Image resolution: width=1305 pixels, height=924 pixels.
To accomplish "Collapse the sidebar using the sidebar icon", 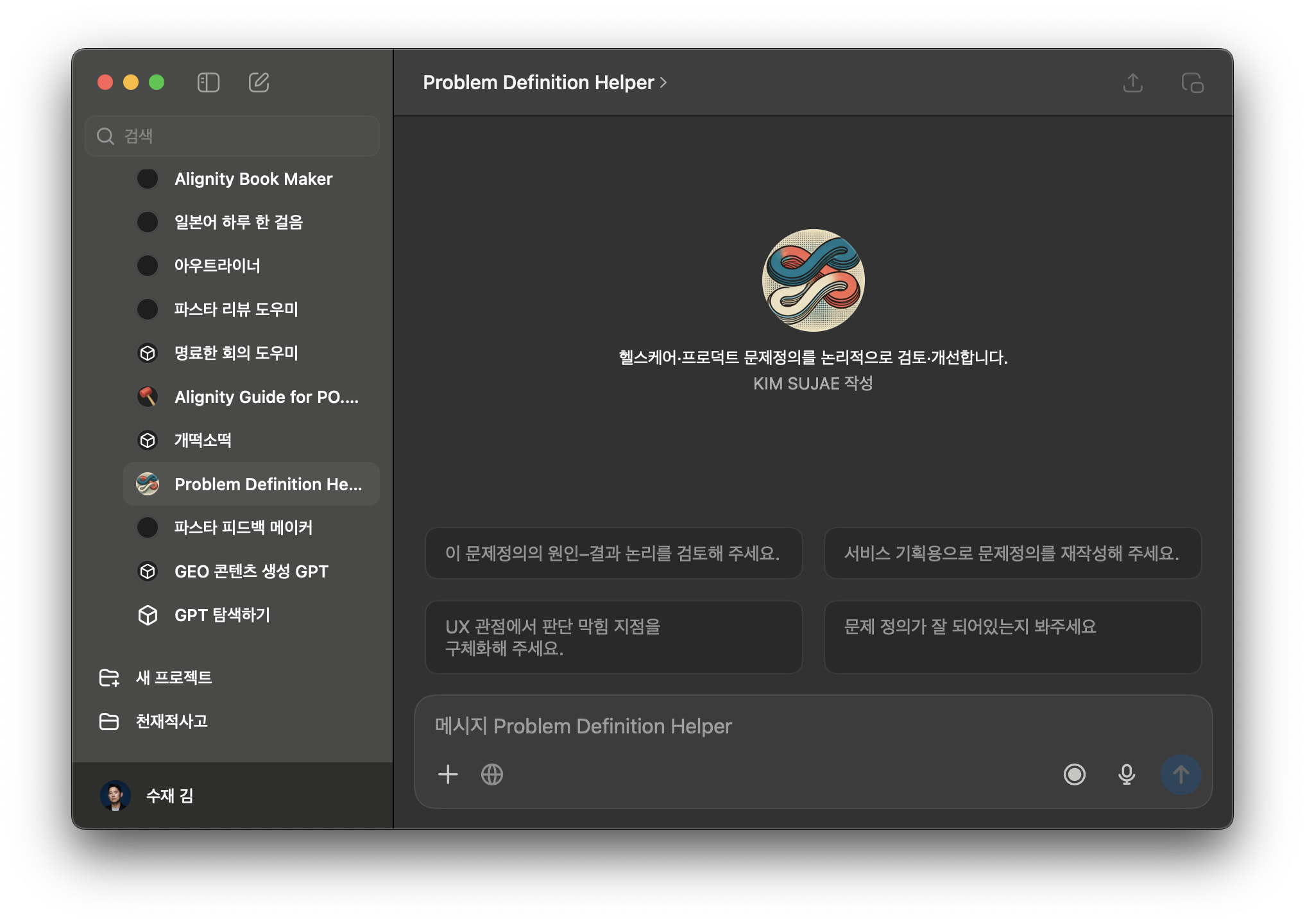I will (208, 83).
